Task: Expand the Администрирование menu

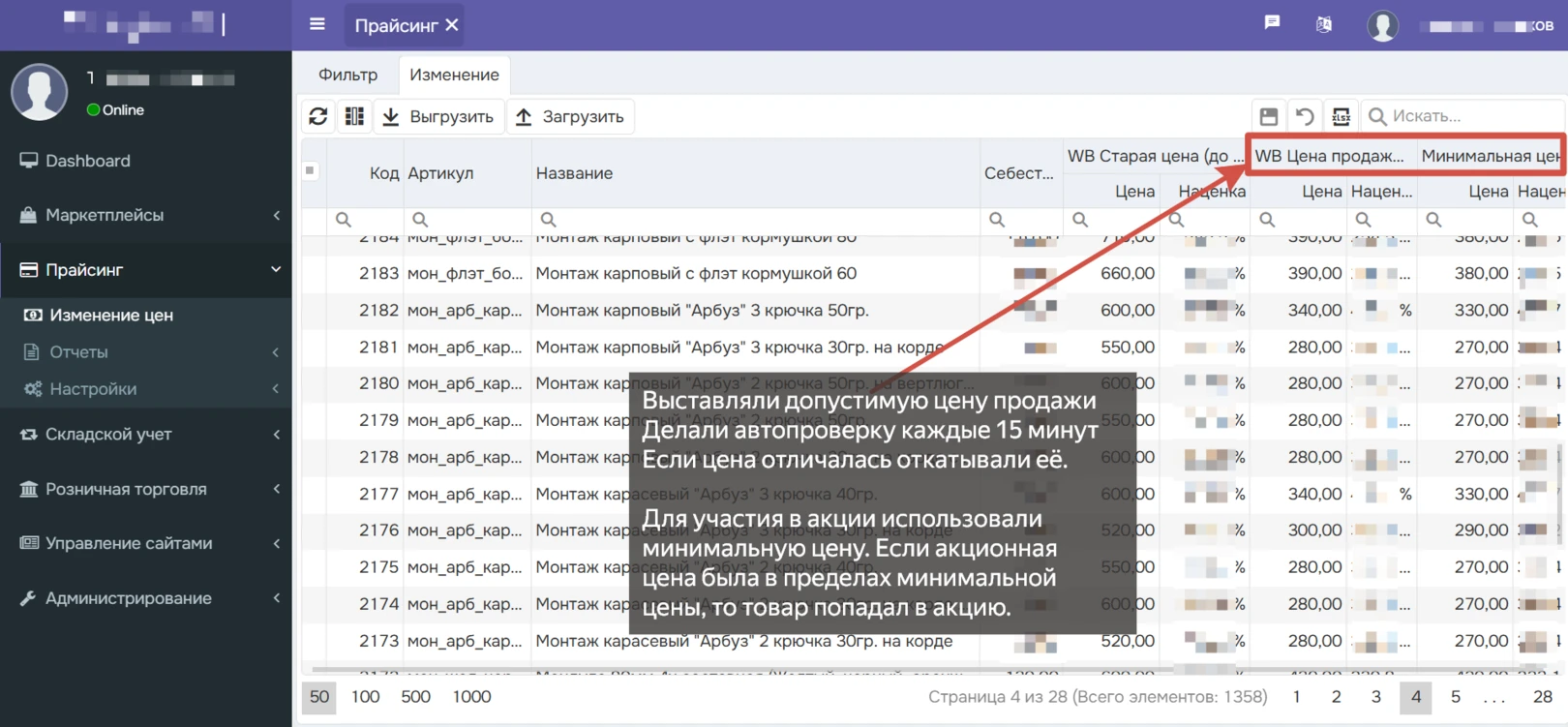Action: point(145,598)
